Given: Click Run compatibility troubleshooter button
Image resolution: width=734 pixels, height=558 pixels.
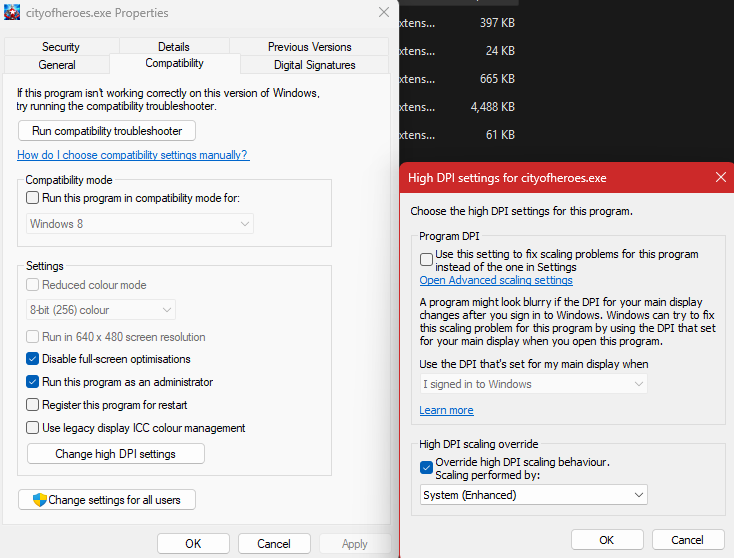Looking at the screenshot, I should [106, 131].
